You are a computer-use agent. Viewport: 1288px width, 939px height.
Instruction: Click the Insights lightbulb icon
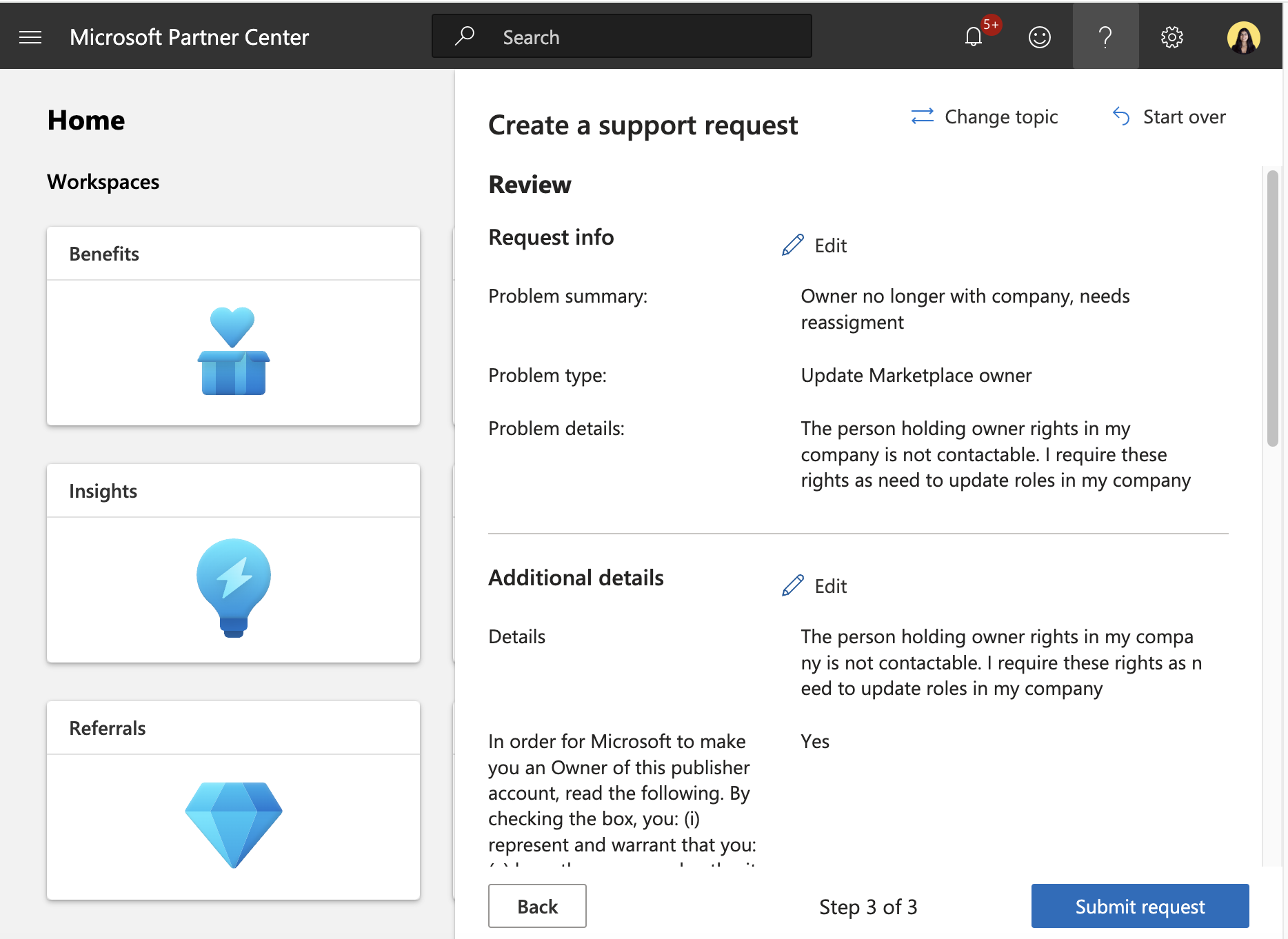[x=234, y=588]
